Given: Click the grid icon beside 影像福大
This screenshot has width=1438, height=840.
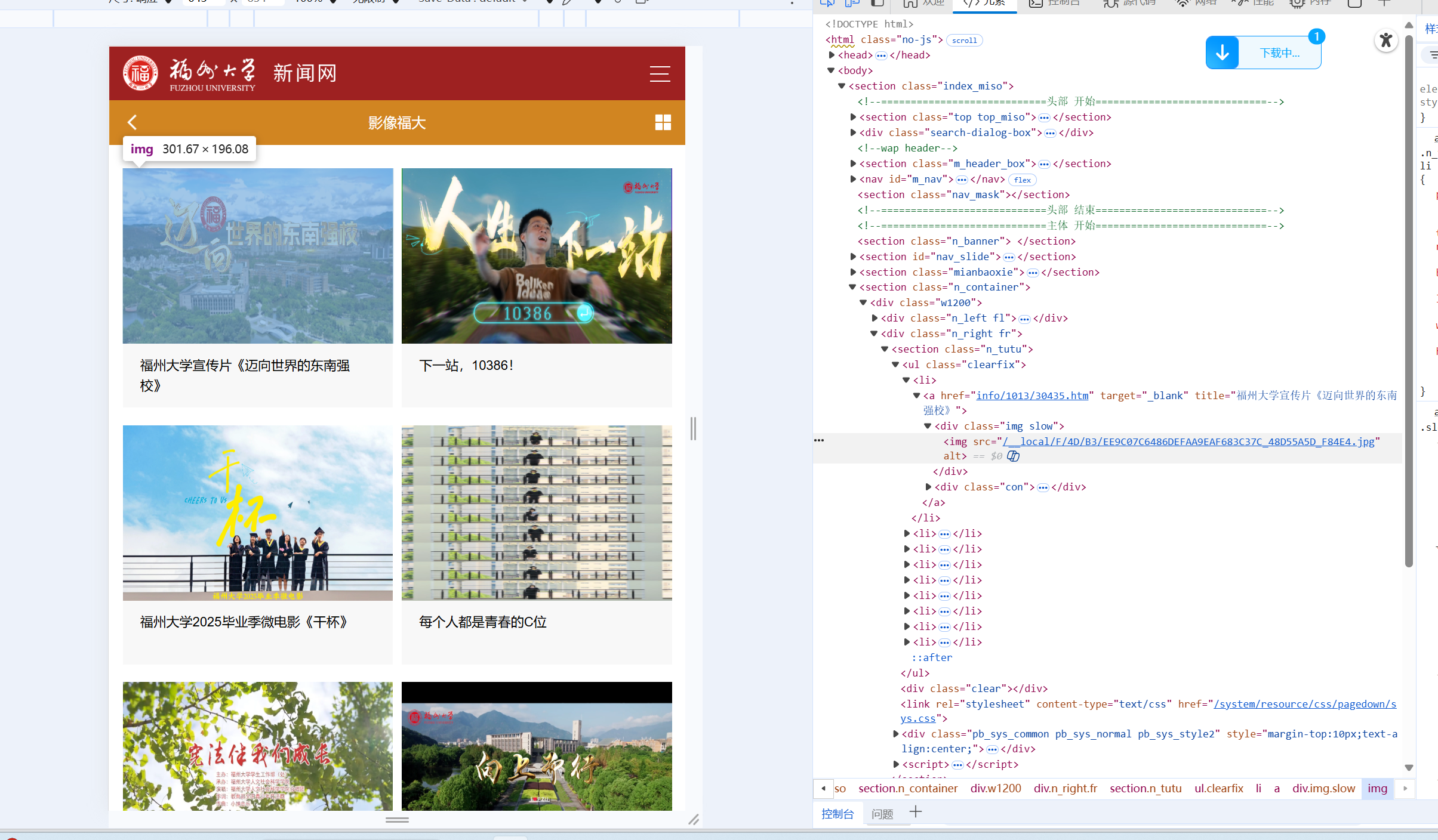Looking at the screenshot, I should pyautogui.click(x=663, y=122).
